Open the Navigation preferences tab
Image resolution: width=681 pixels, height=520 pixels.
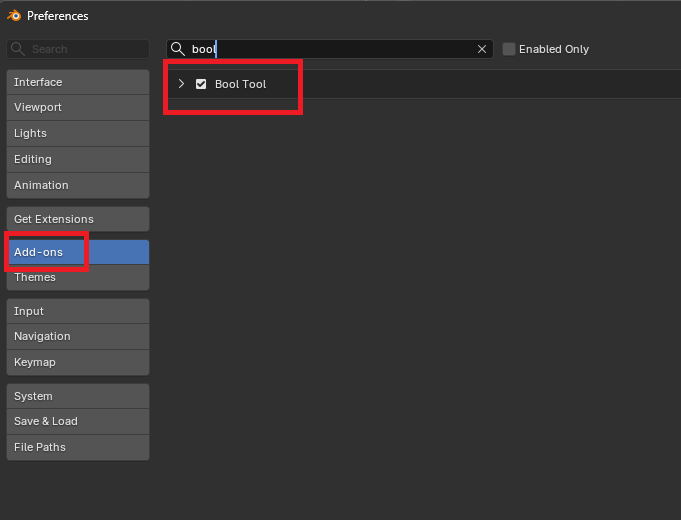point(78,336)
